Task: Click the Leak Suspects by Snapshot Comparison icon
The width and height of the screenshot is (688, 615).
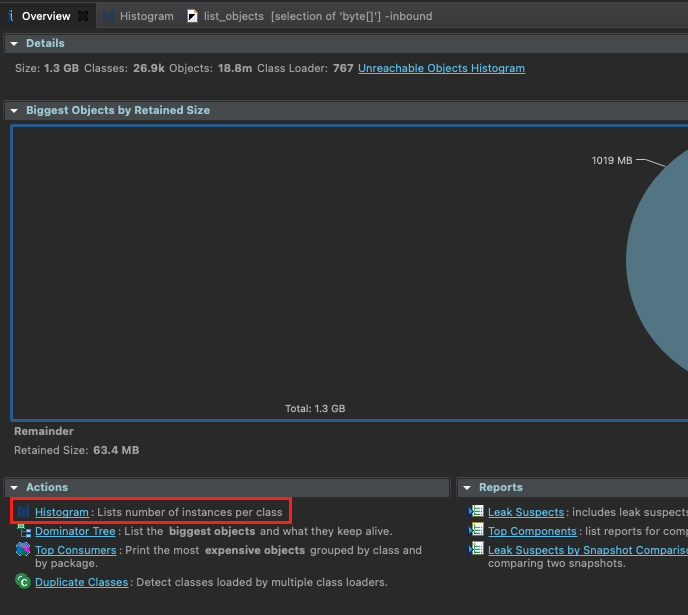Action: click(476, 549)
